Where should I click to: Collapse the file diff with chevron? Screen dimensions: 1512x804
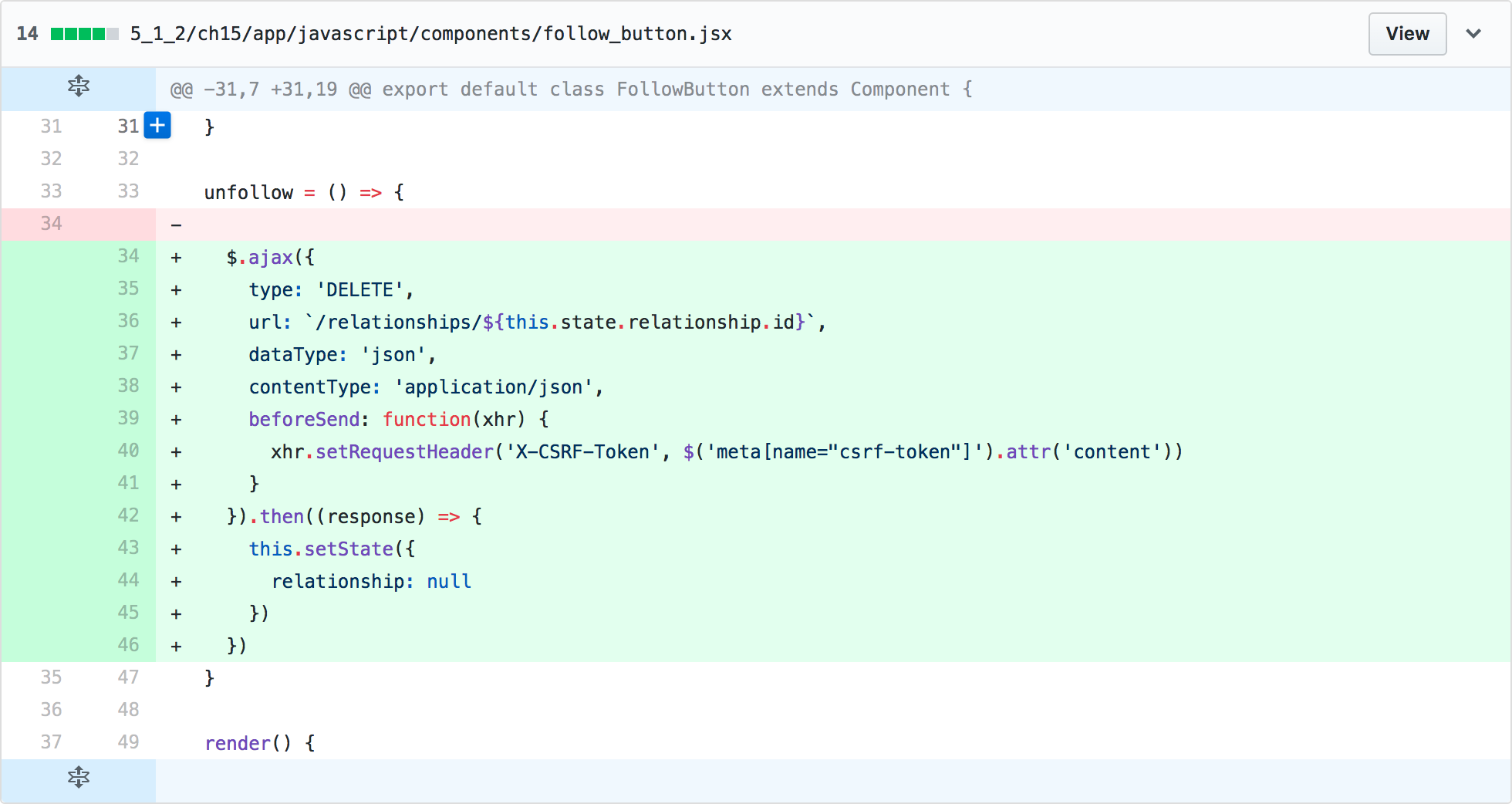[1473, 34]
